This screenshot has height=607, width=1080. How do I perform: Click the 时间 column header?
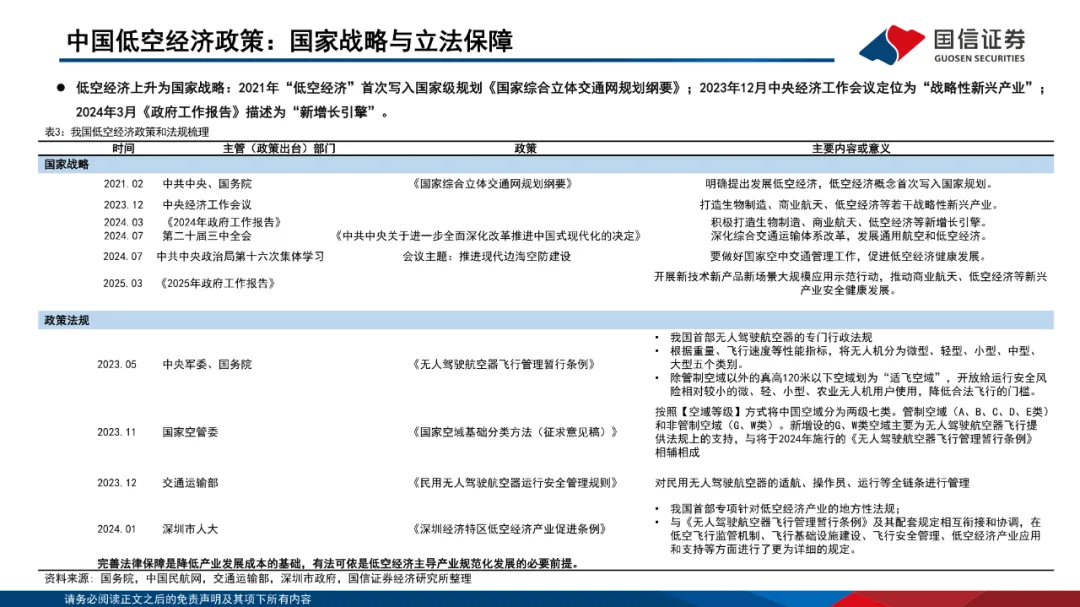point(123,148)
